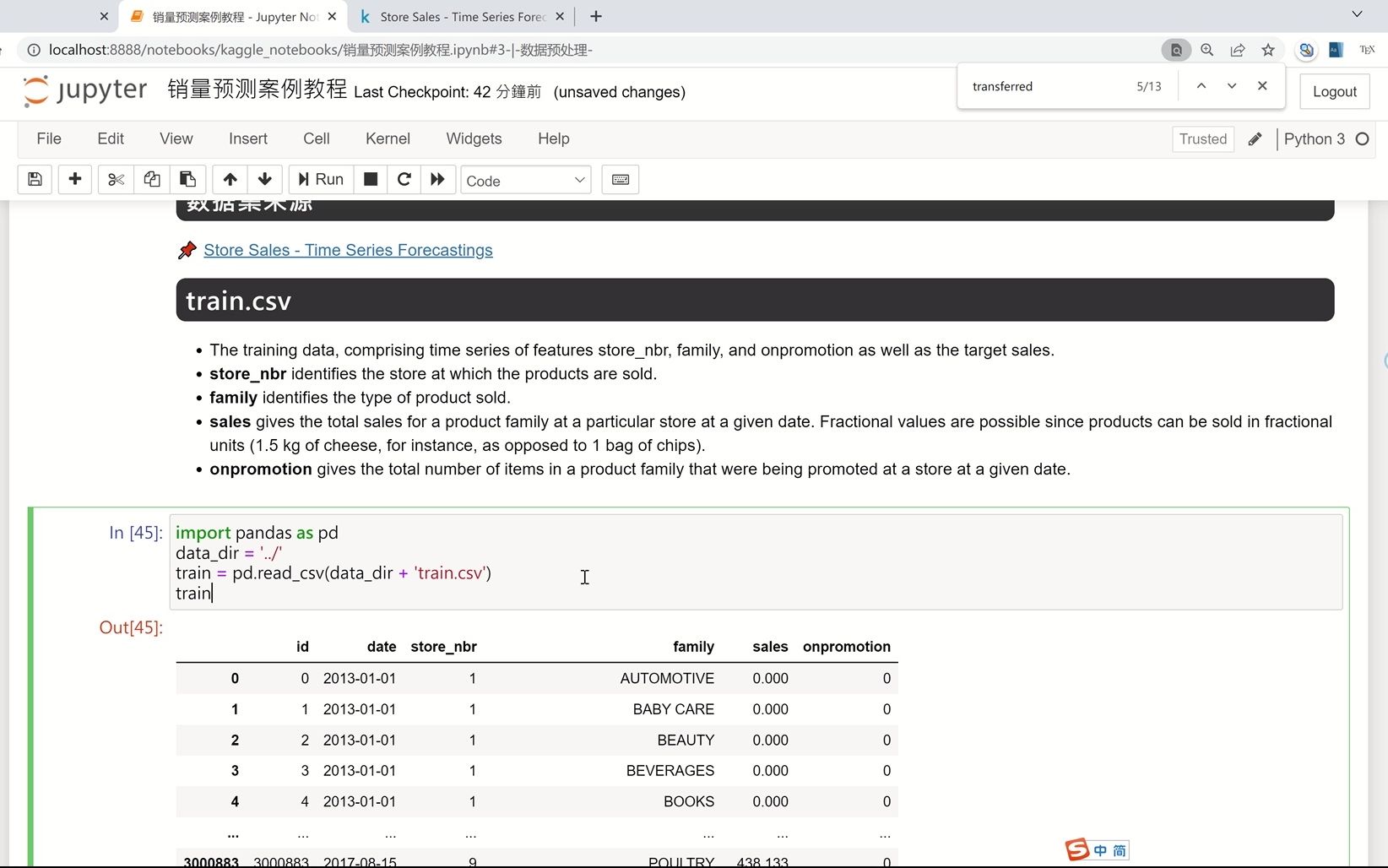The image size is (1388, 868).
Task: Click the TeX extension icon
Action: (x=1367, y=50)
